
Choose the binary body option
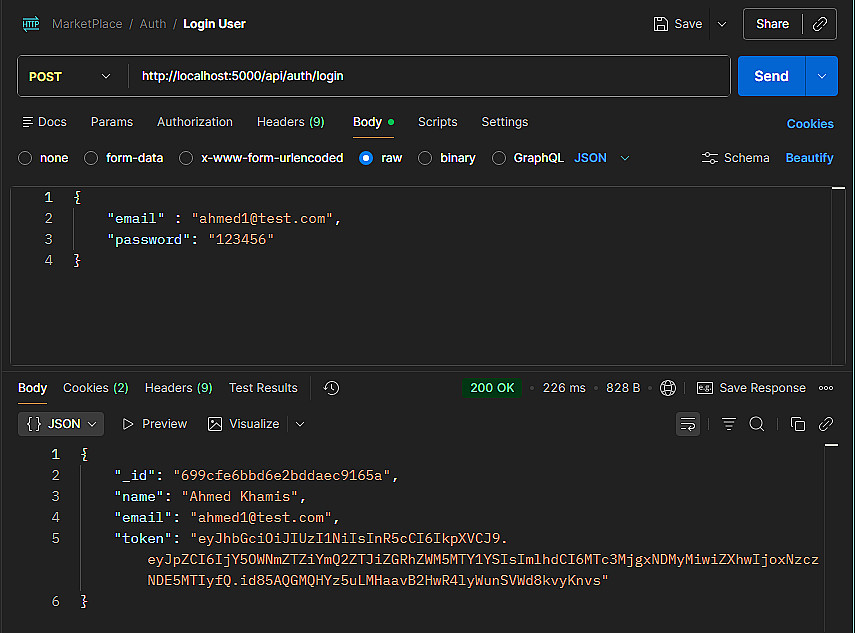point(425,158)
